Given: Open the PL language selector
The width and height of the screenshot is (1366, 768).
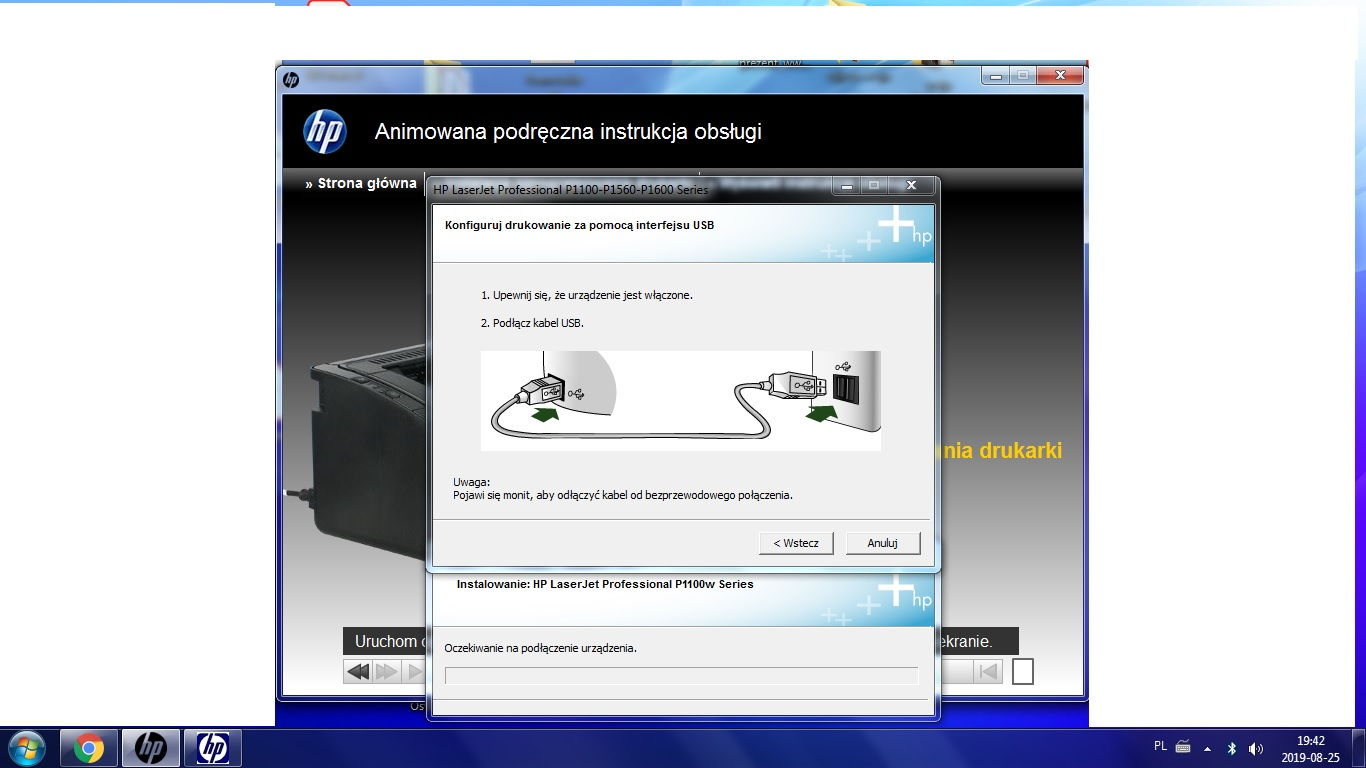Looking at the screenshot, I should click(x=1160, y=746).
